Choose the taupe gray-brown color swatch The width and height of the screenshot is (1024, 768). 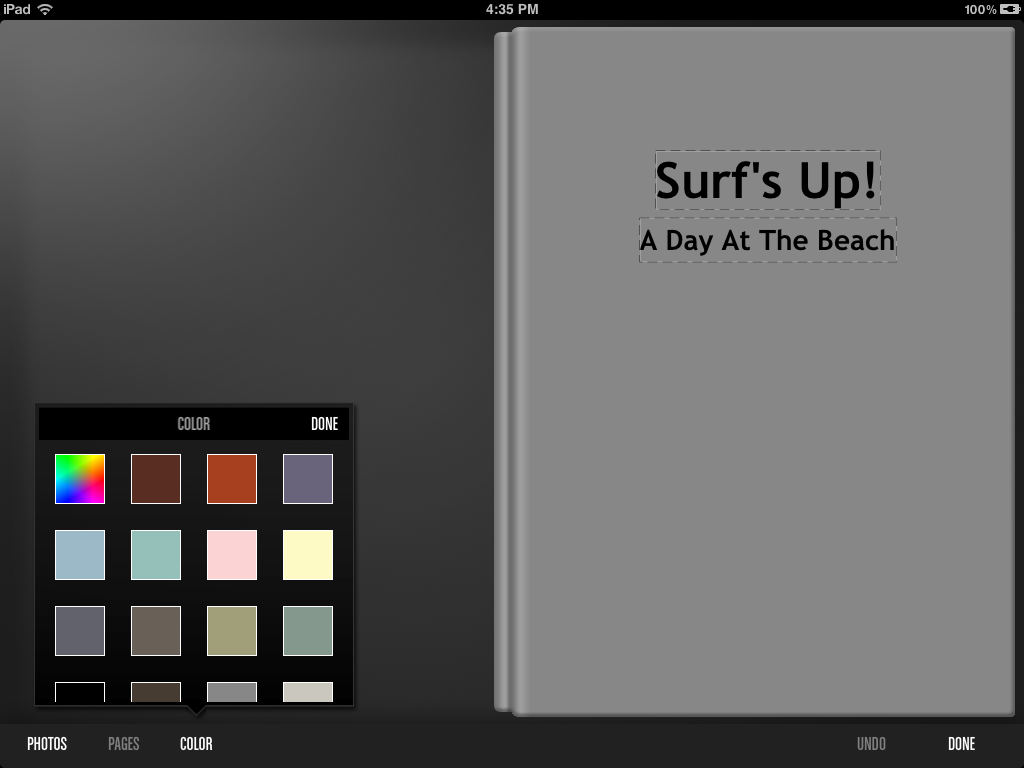(156, 631)
